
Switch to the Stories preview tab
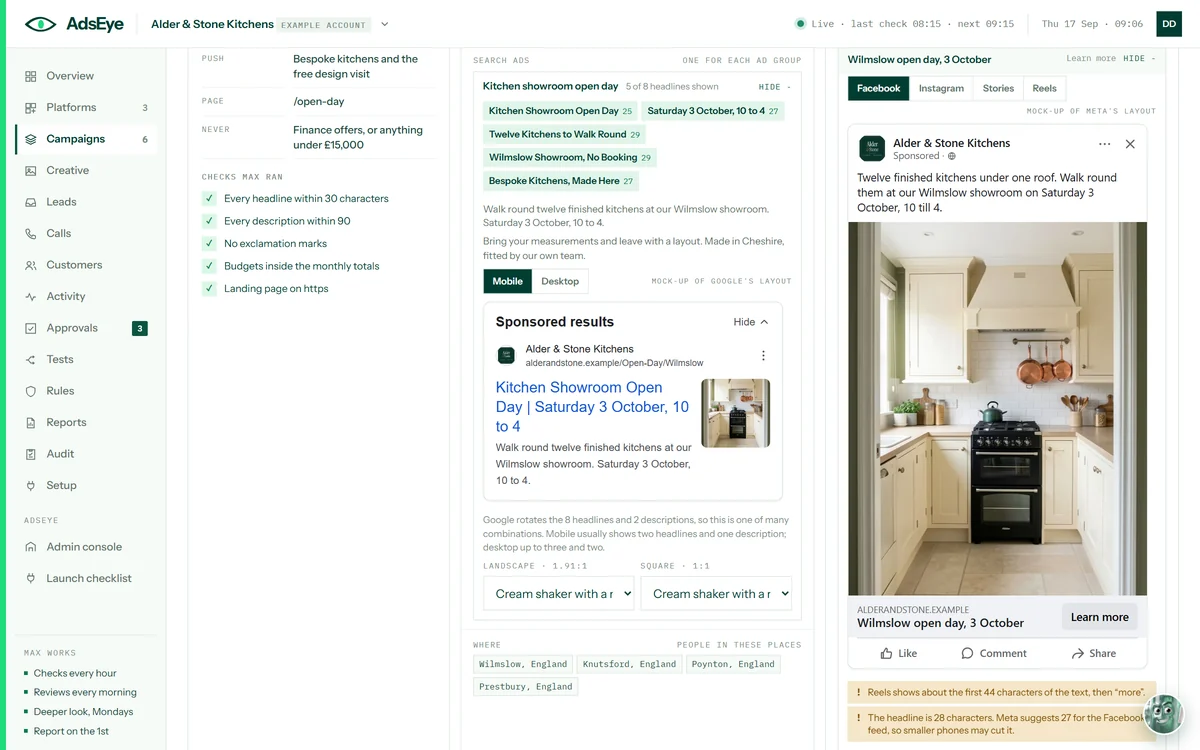pyautogui.click(x=998, y=88)
